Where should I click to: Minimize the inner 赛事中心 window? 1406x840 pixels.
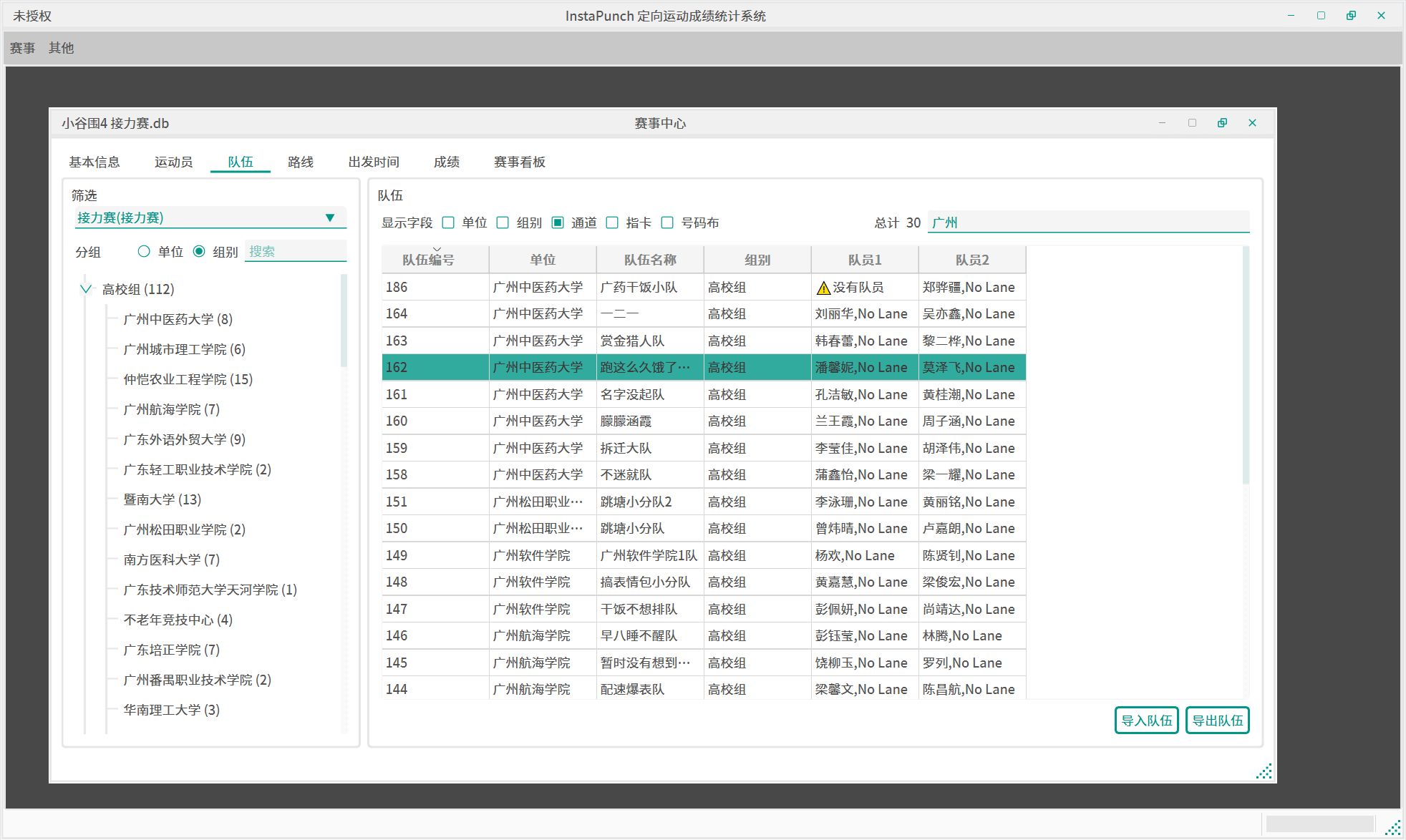pyautogui.click(x=1162, y=123)
